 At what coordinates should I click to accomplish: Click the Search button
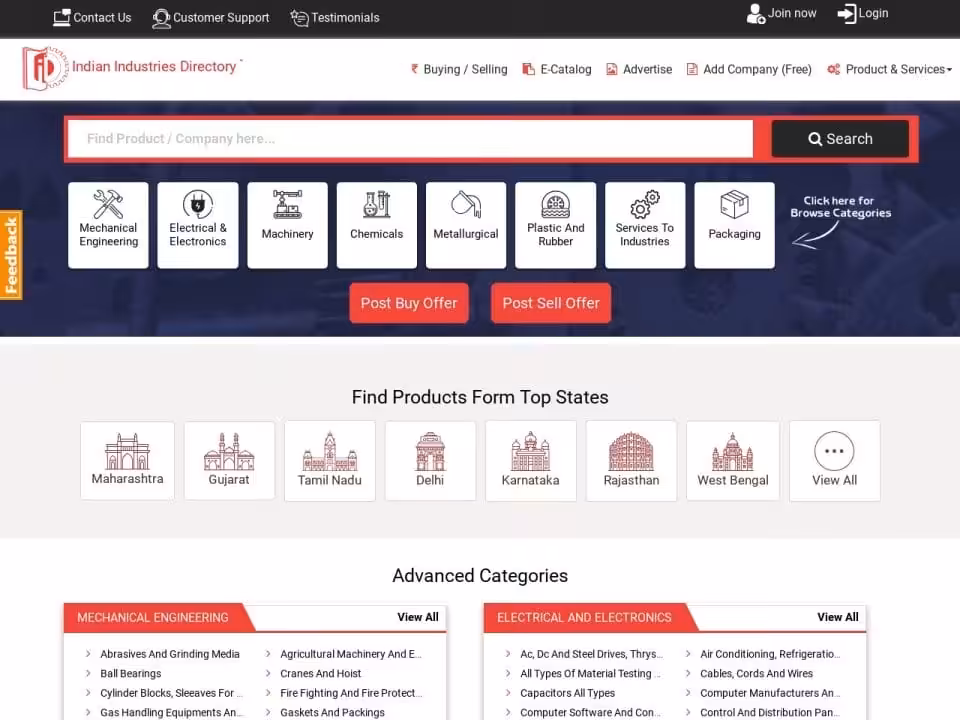[x=840, y=139]
